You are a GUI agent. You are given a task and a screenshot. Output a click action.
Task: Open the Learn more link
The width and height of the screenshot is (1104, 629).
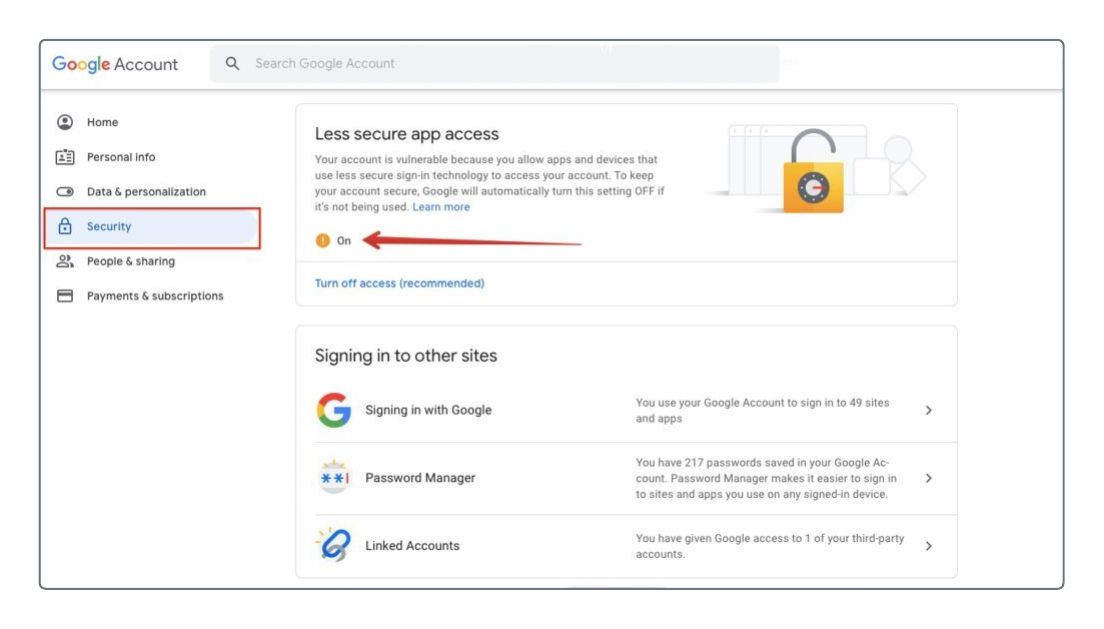(441, 207)
